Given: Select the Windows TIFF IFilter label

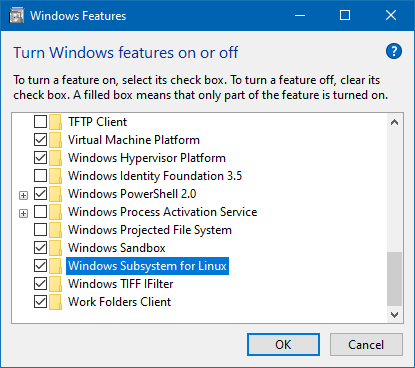Looking at the screenshot, I should coord(121,284).
